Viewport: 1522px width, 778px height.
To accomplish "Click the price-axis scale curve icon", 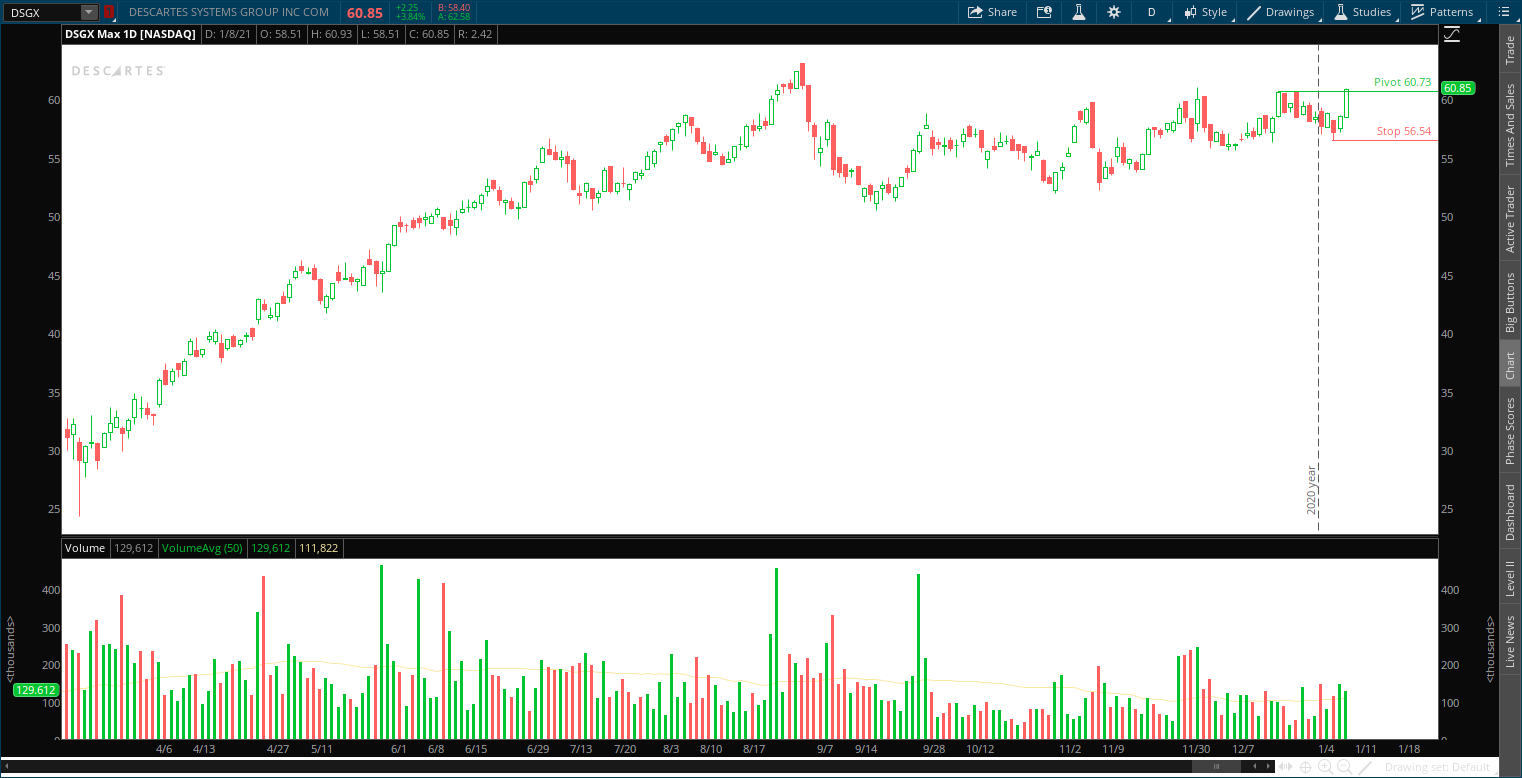I will (1452, 34).
